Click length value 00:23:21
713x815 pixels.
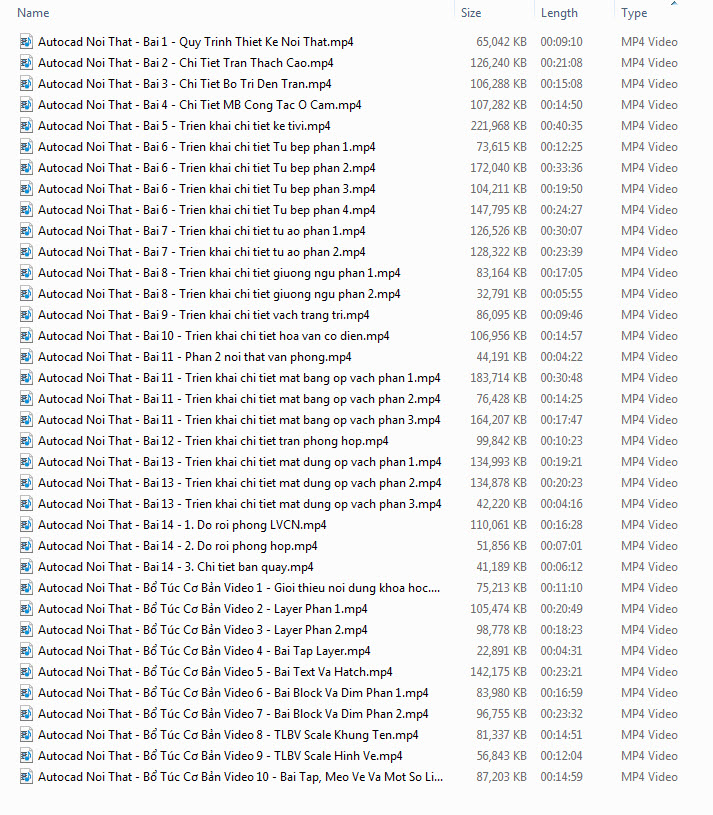tap(561, 672)
